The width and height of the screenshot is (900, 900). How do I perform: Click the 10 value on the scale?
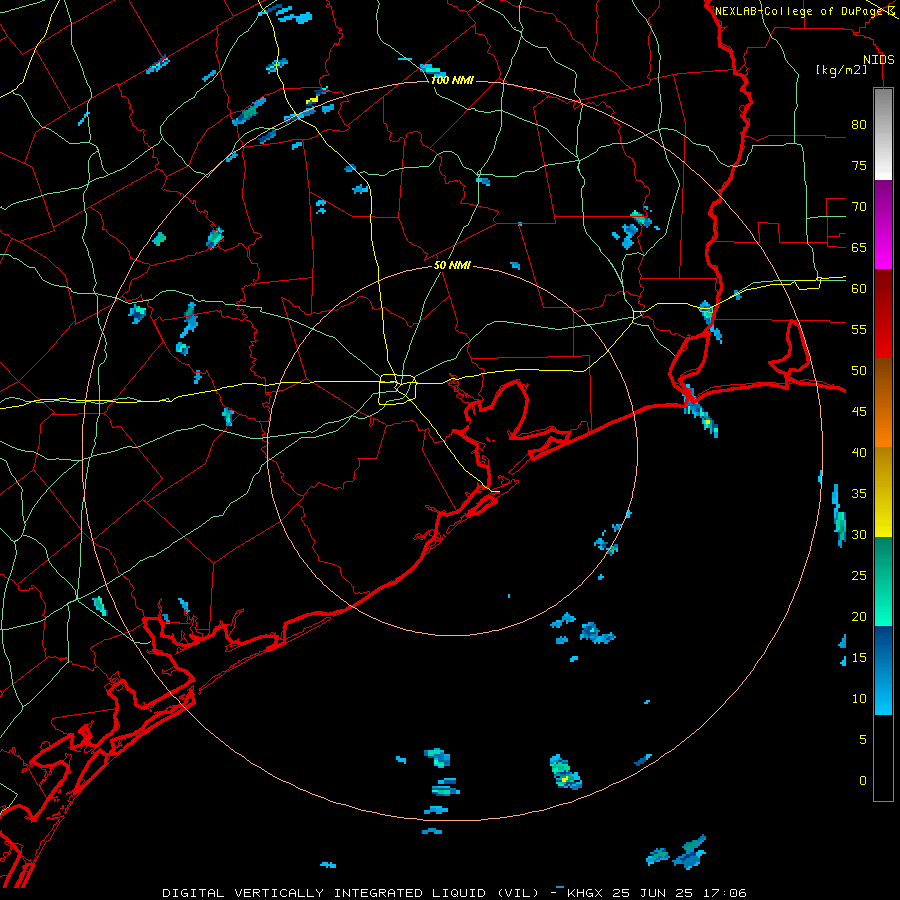859,699
